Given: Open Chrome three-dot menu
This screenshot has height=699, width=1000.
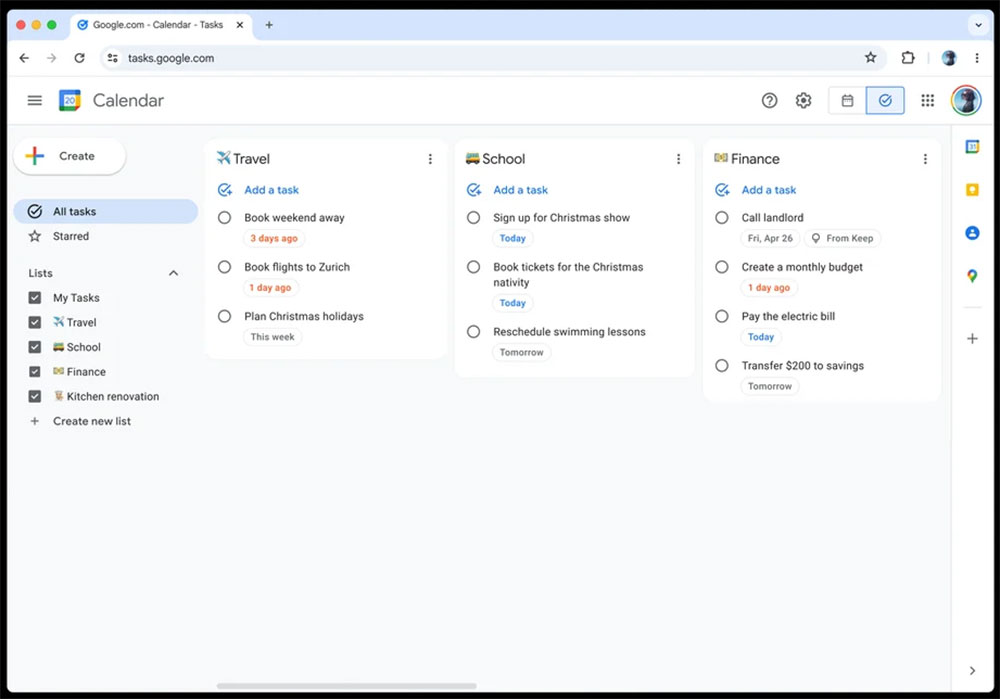Looking at the screenshot, I should tap(976, 58).
